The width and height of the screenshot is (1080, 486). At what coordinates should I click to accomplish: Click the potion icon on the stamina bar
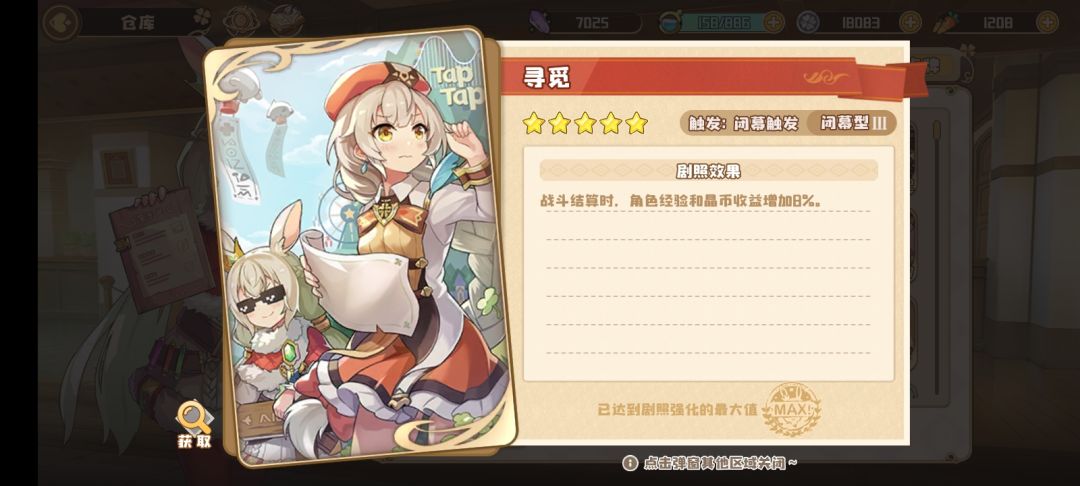[x=669, y=23]
